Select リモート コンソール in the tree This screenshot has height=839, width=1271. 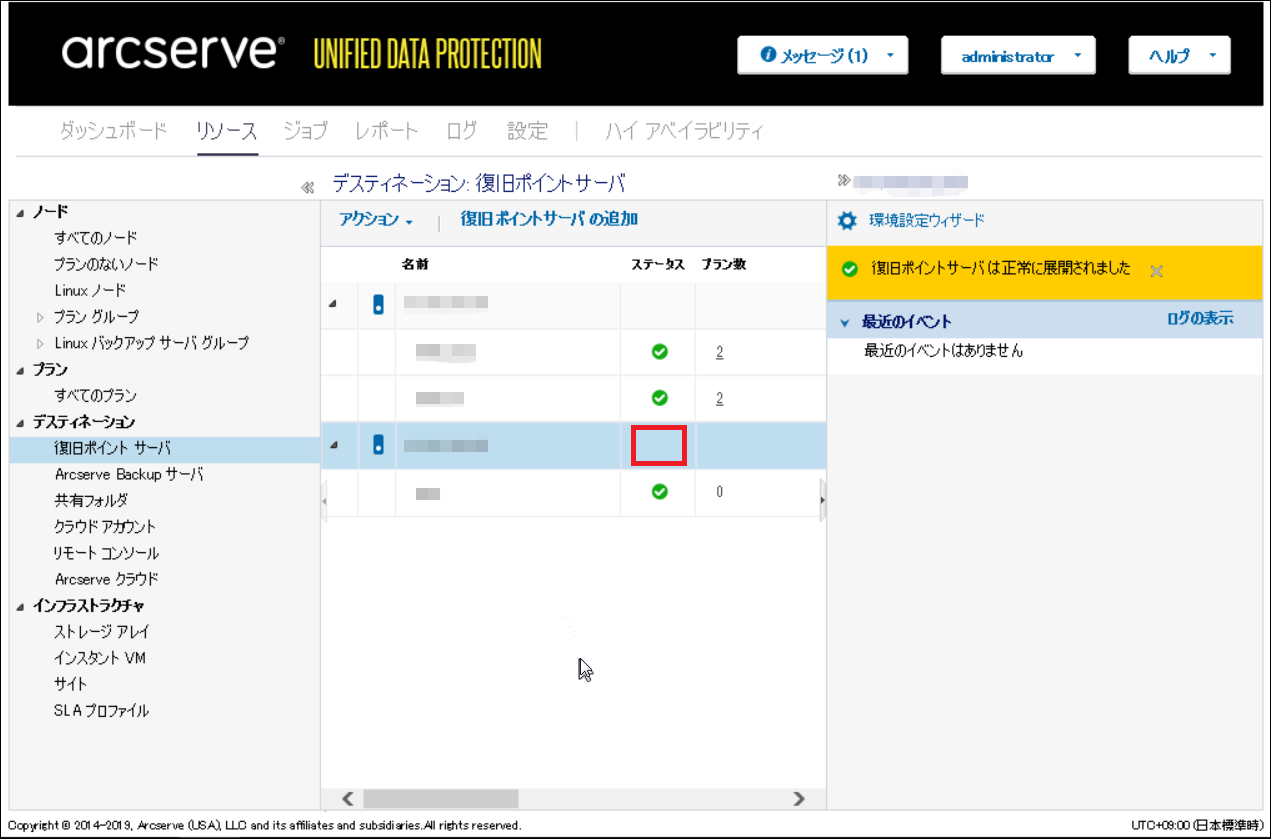pyautogui.click(x=107, y=553)
